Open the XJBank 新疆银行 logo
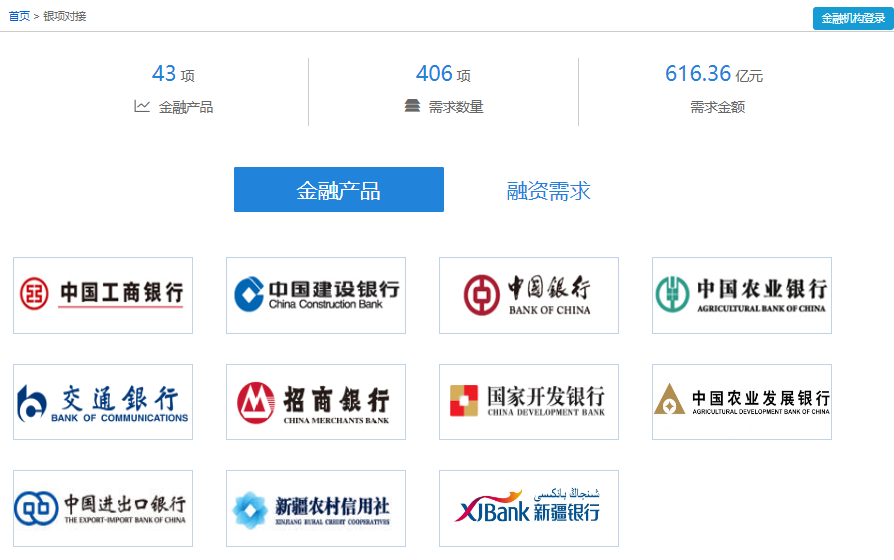 [x=529, y=508]
